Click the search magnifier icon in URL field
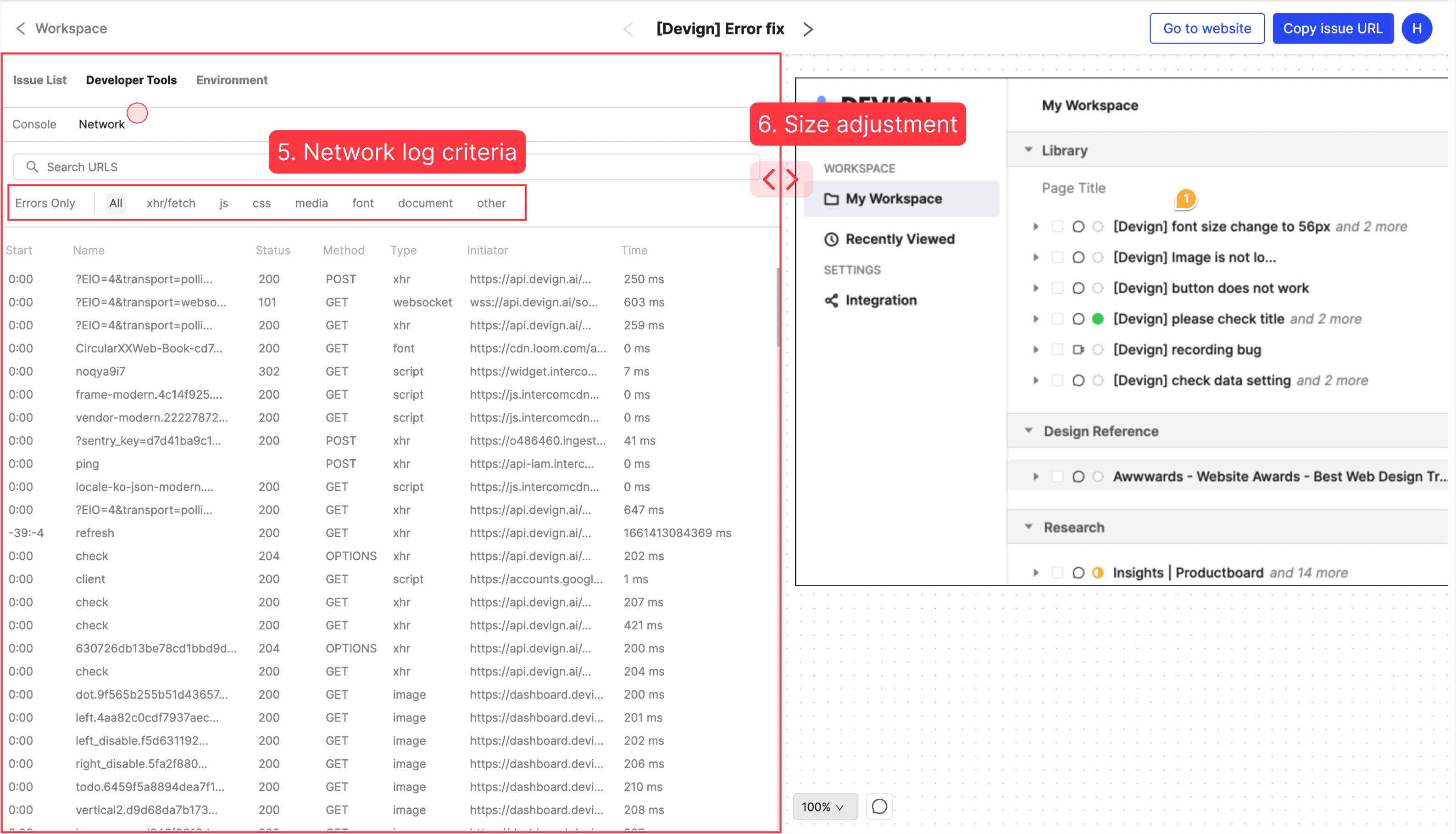The width and height of the screenshot is (1456, 834). (32, 167)
